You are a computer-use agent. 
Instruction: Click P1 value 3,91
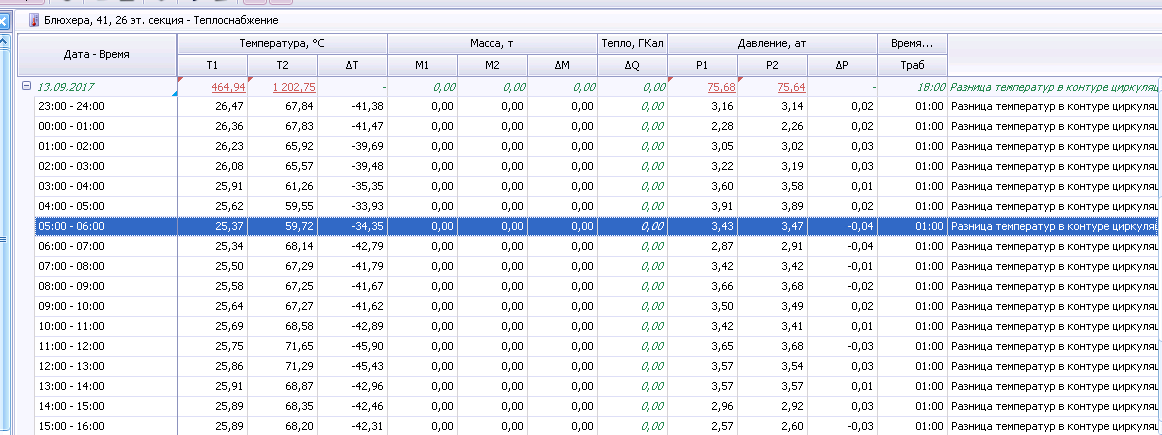coord(723,207)
